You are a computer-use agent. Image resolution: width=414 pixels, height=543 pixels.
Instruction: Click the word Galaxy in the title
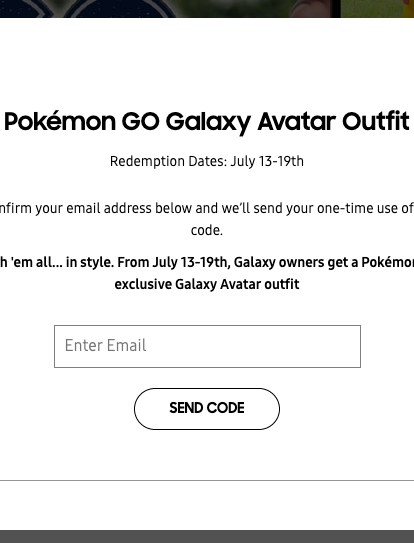[208, 122]
